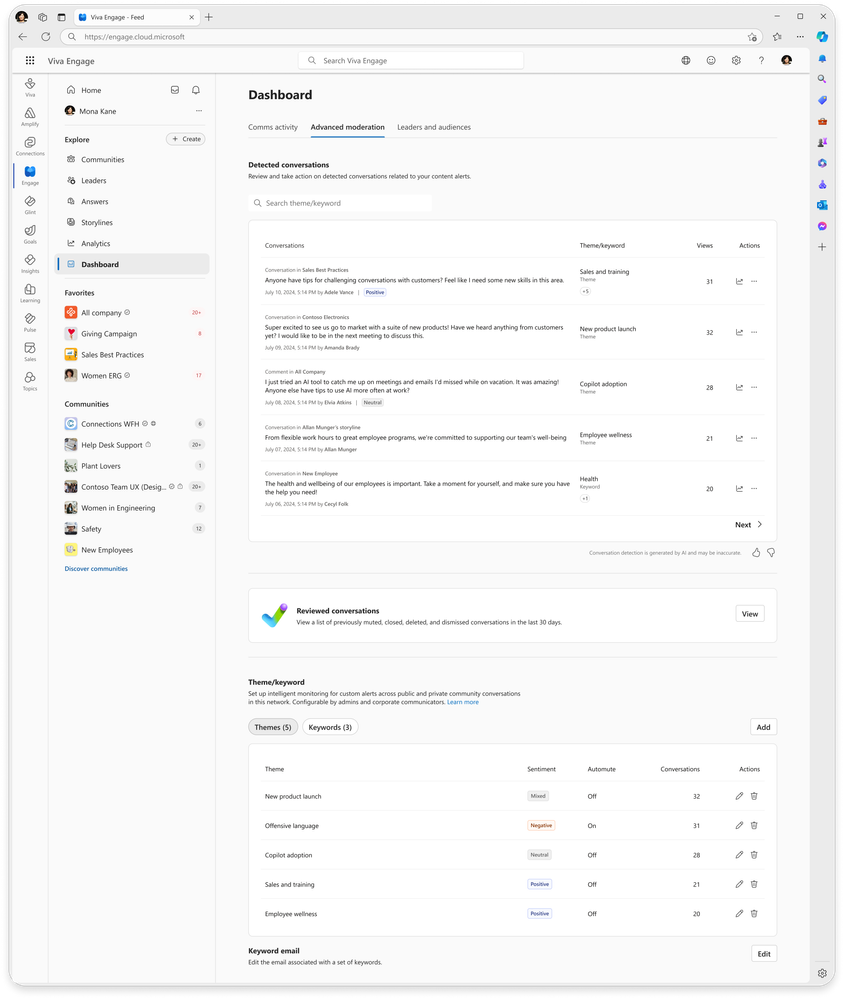Follow the Learn more link
This screenshot has height=999, width=844.
coord(462,703)
